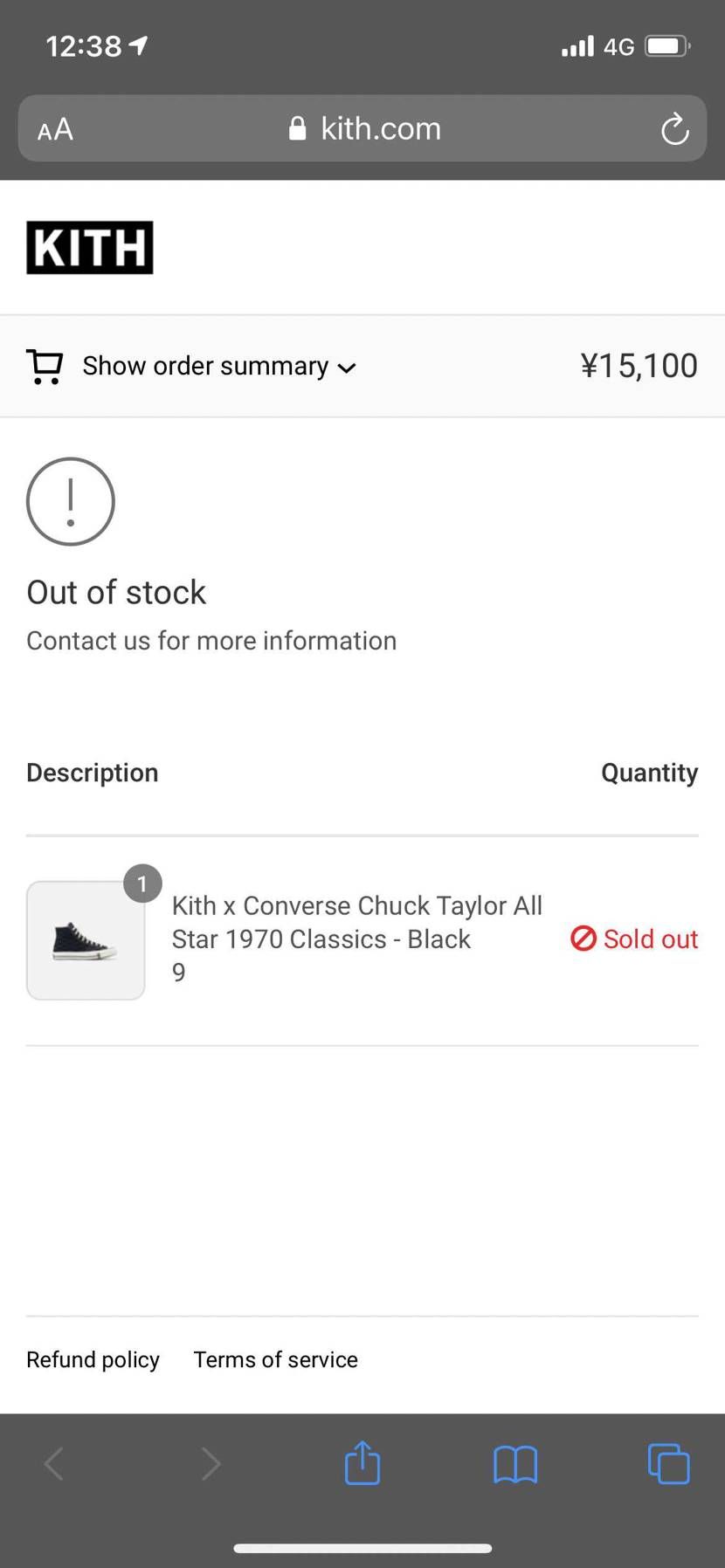Tap the ¥15,100 order total
The width and height of the screenshot is (725, 1568).
[x=639, y=366]
